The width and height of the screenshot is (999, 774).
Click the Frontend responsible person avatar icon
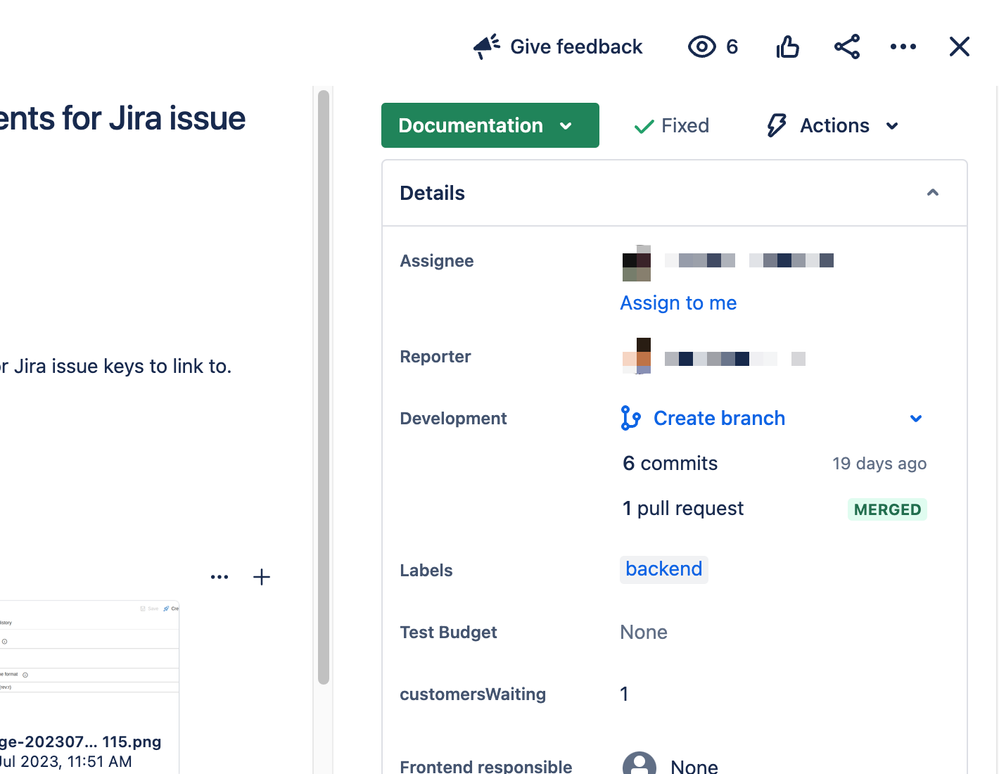[639, 764]
